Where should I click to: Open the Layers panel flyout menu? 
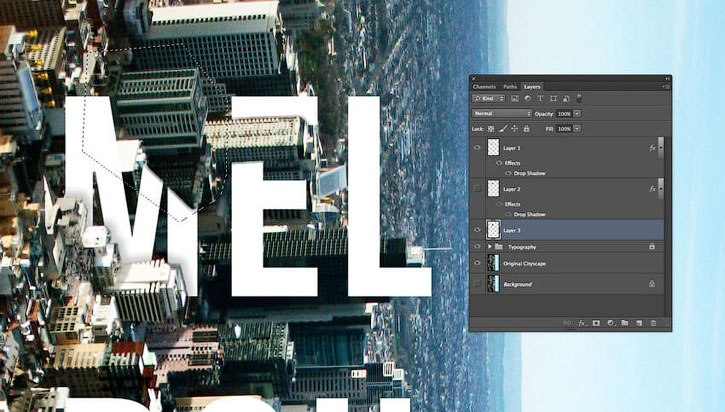(x=665, y=86)
